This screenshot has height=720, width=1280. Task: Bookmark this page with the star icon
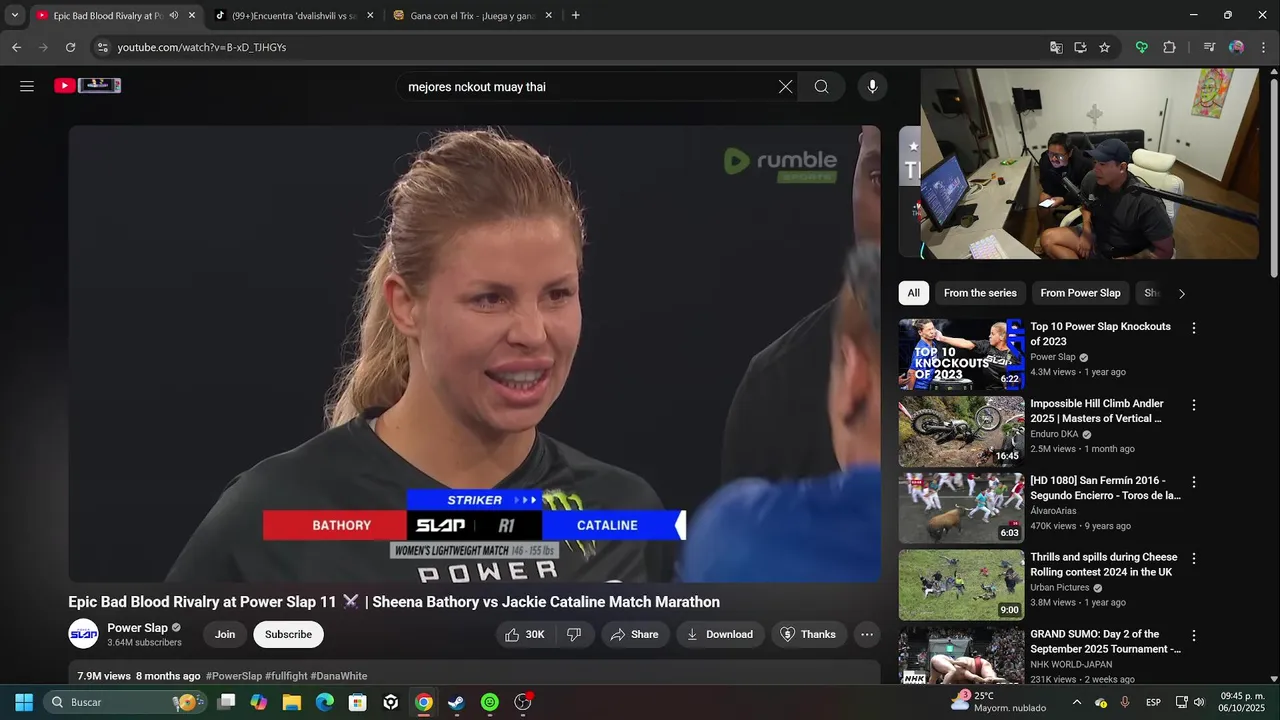(1104, 47)
